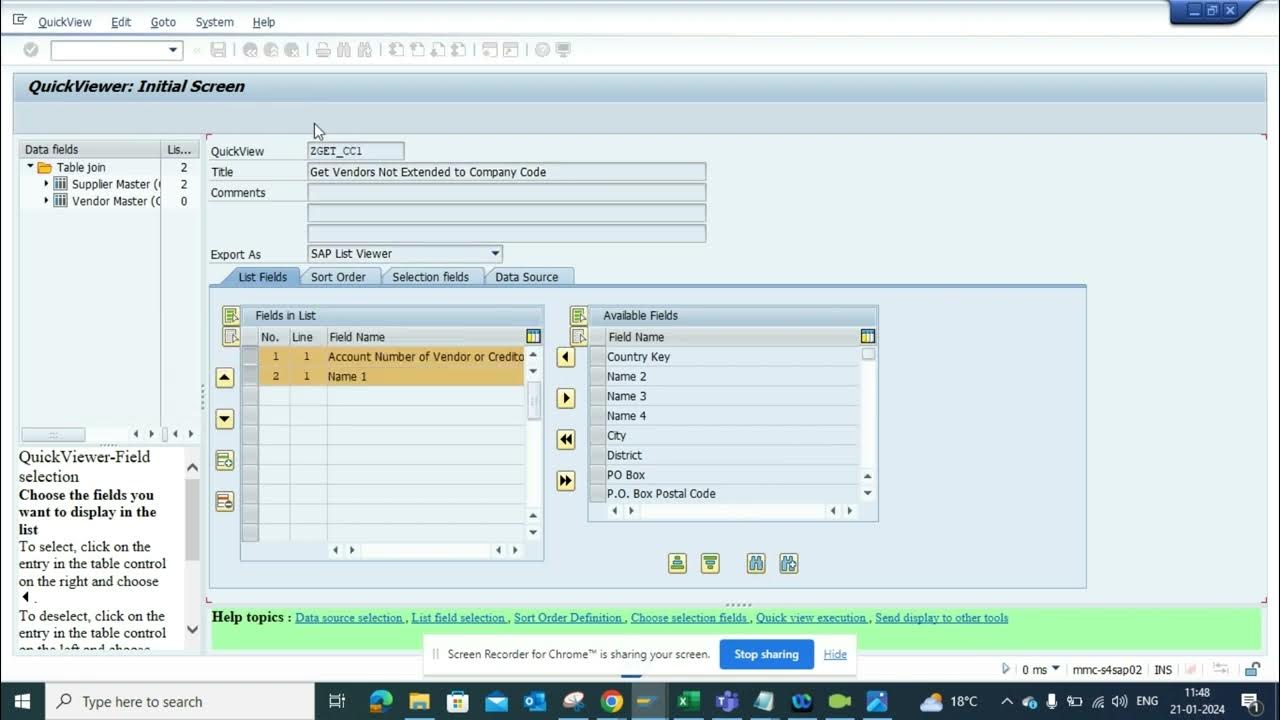Screen dimensions: 1280x720
Task: Click select all icon of Available Fields
Action: tap(579, 315)
